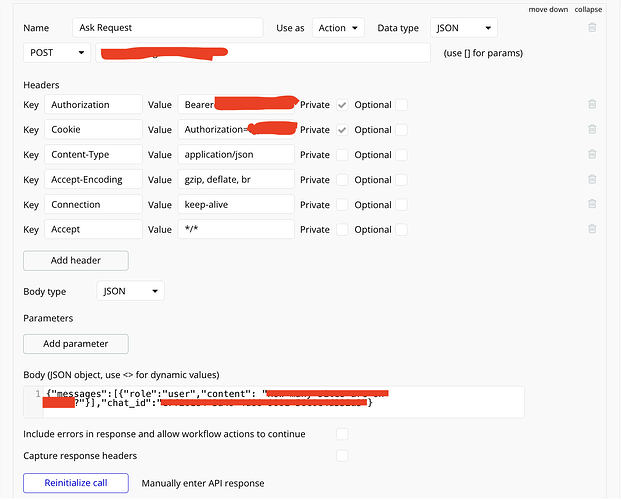Image resolution: width=621 pixels, height=500 pixels.
Task: Enable Capture response headers checkbox
Action: tap(342, 456)
